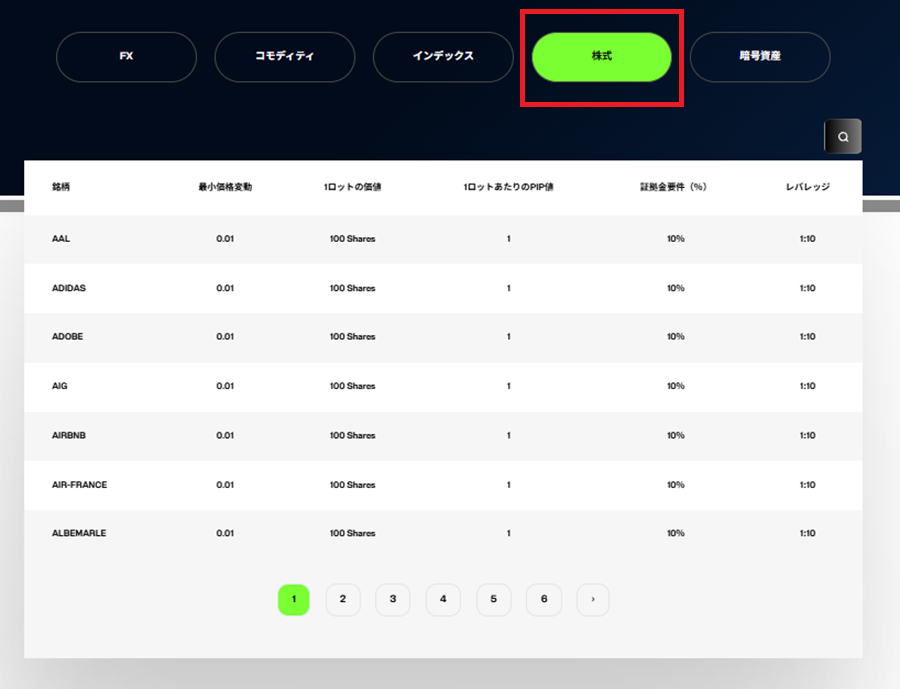
Task: Go to page 6 of the table
Action: click(544, 599)
